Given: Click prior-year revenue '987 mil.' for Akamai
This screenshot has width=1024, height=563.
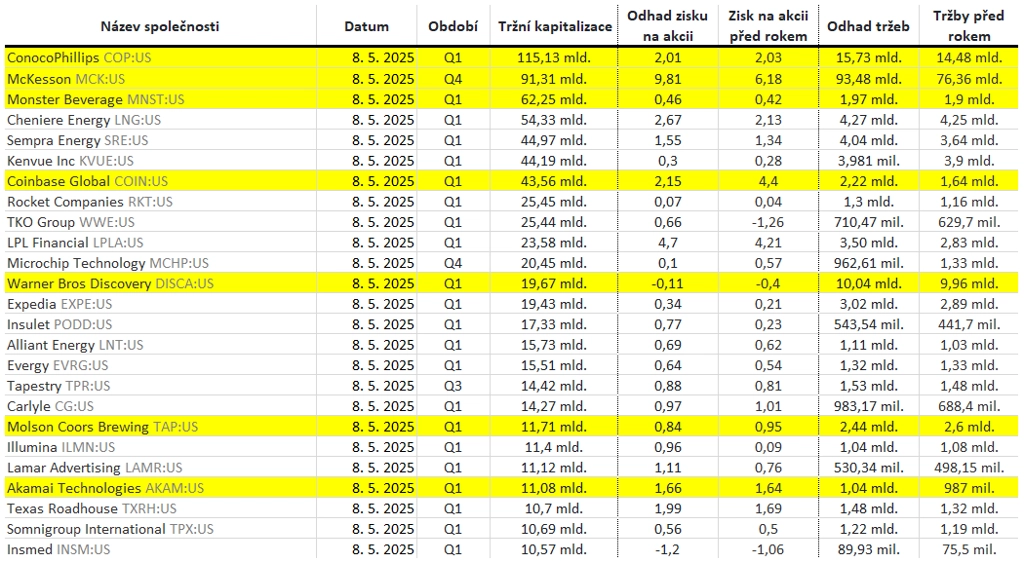Looking at the screenshot, I should [969, 489].
